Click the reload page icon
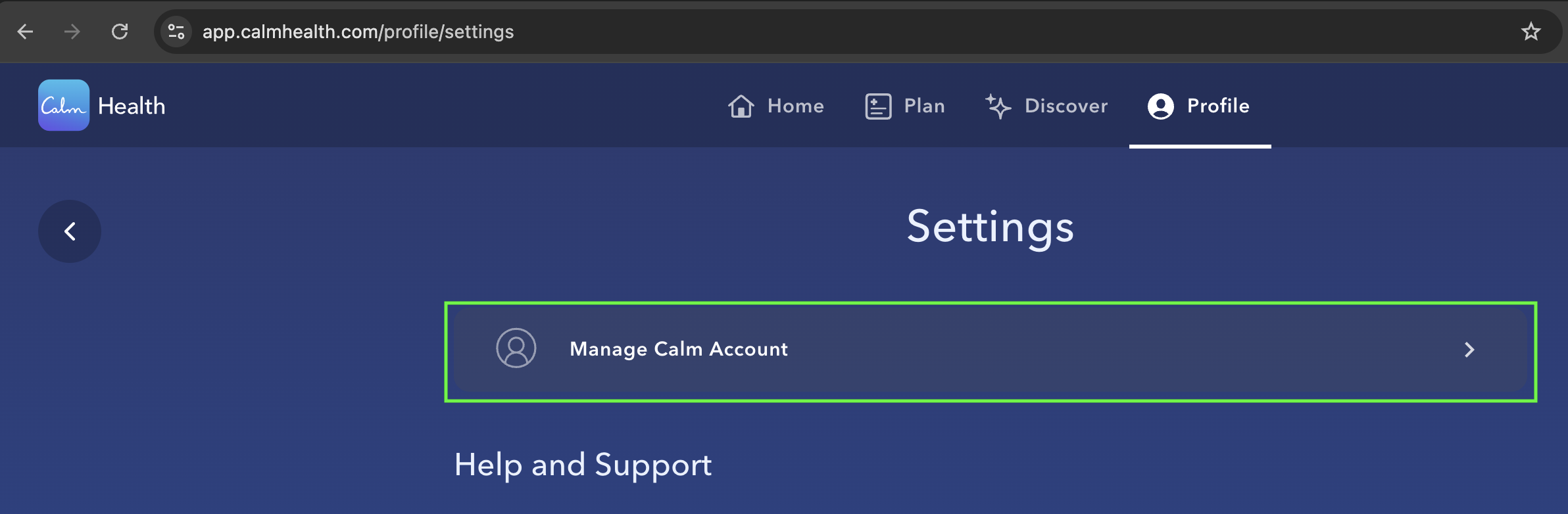 [120, 31]
